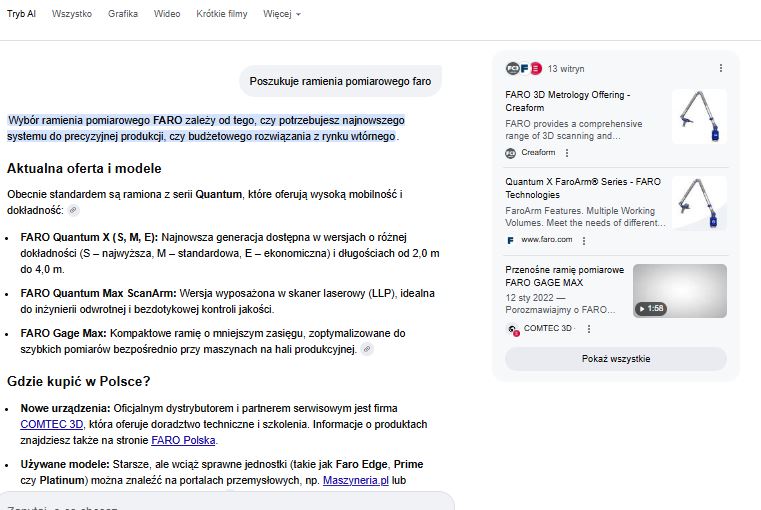Click the Creaform favicon in the first source card
Viewport: 761px width, 510px height.
pos(511,153)
